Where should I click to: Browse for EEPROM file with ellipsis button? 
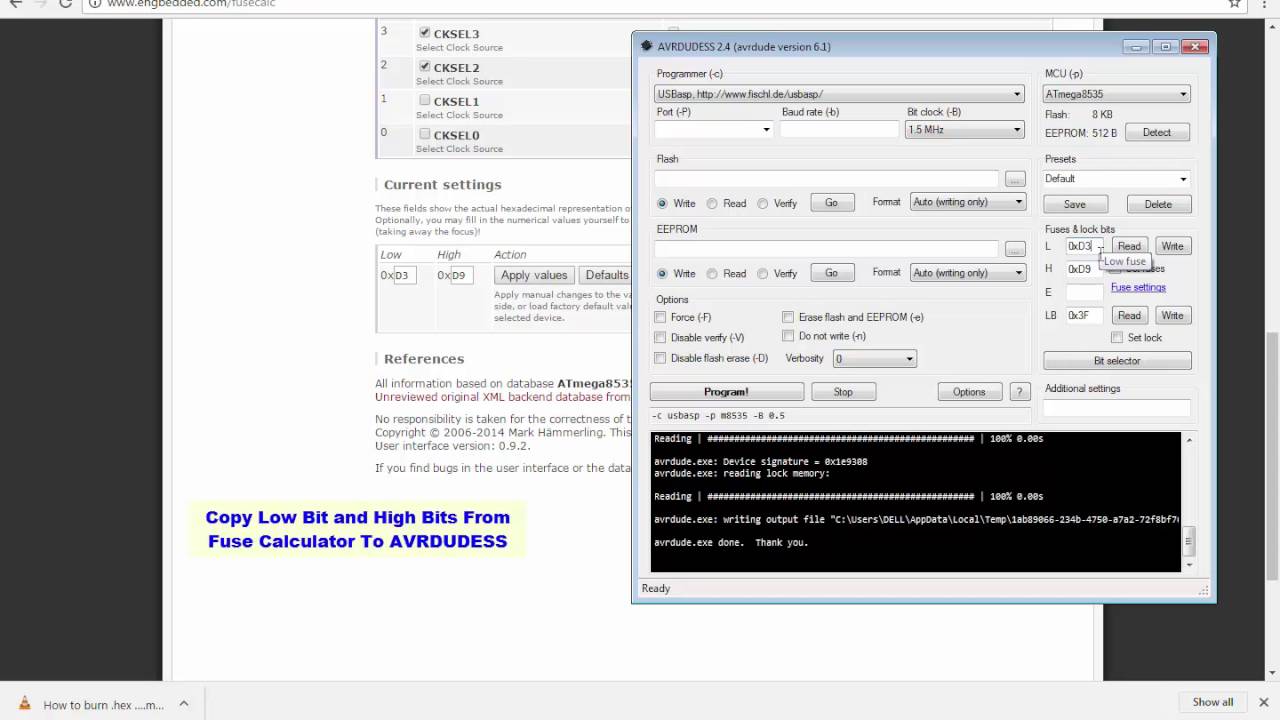1015,249
